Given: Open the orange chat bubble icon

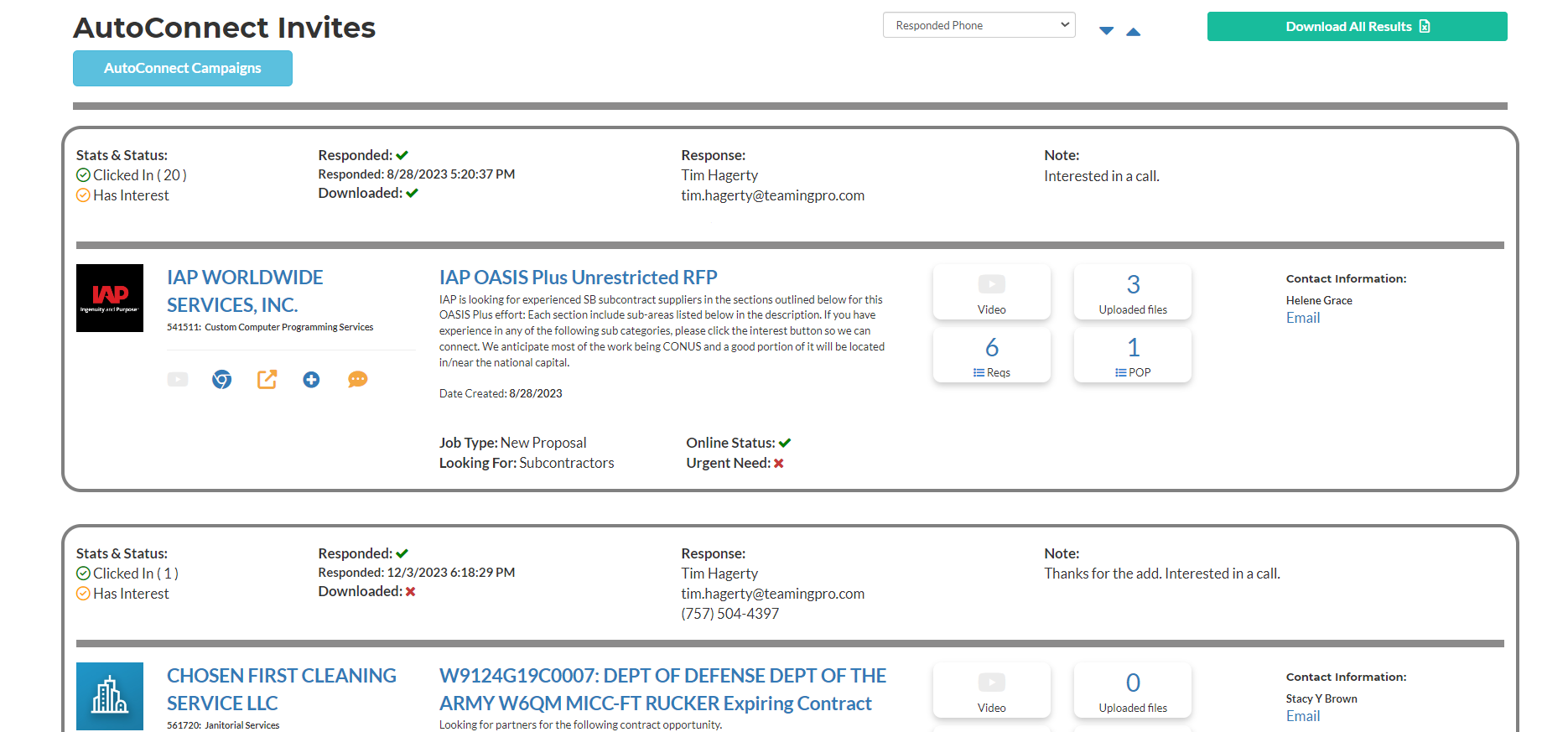Looking at the screenshot, I should (357, 380).
